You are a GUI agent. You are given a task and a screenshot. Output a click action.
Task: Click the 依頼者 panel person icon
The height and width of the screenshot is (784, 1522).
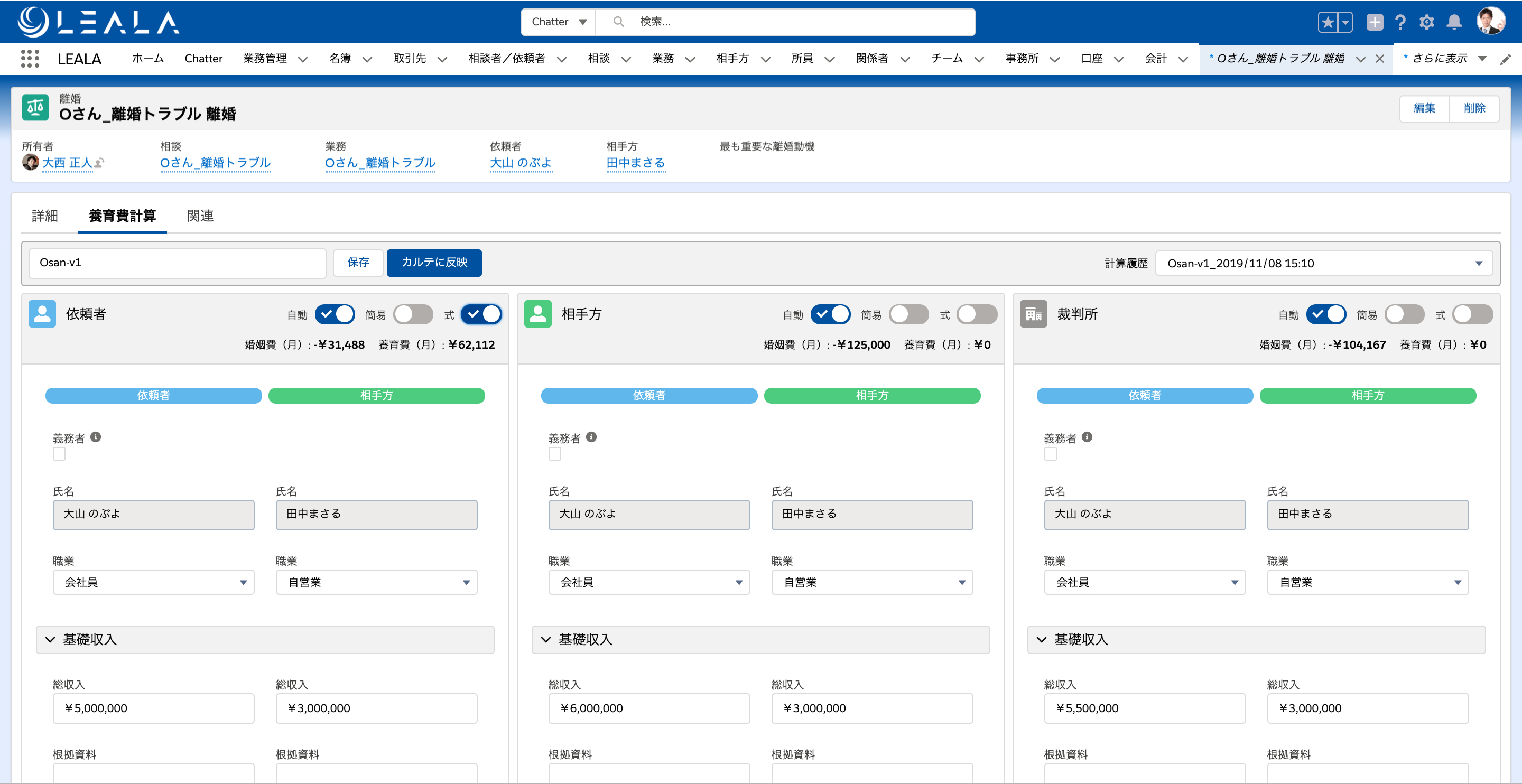pos(42,314)
